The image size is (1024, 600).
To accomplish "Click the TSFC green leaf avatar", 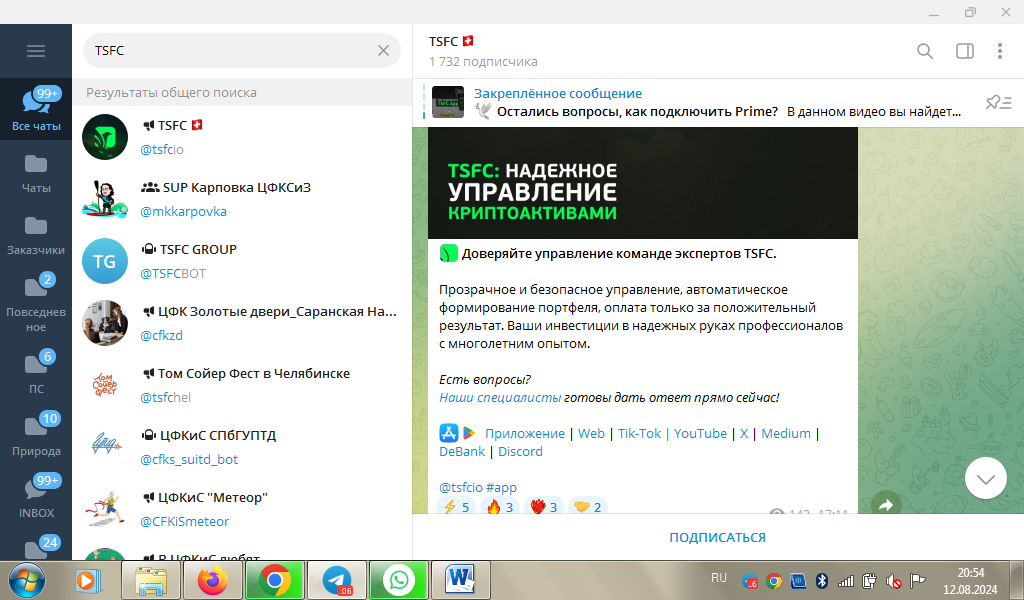I will (x=104, y=137).
